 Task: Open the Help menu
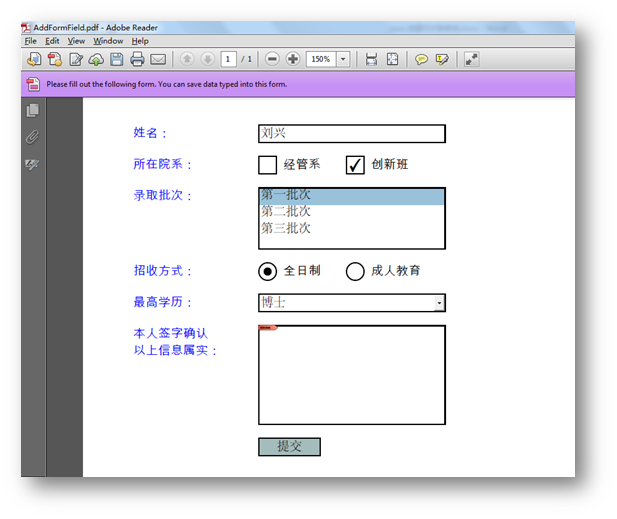coord(140,41)
